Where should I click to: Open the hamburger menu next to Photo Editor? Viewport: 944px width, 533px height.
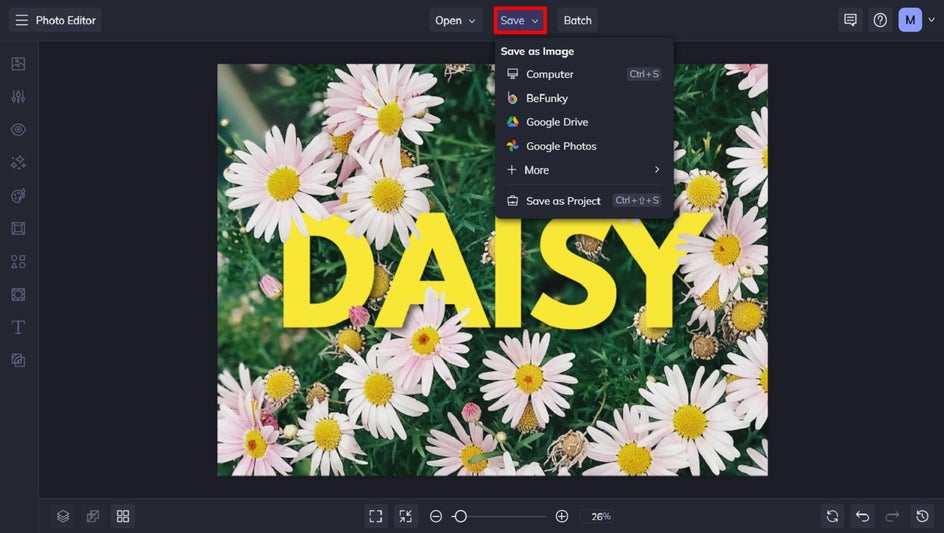point(22,20)
